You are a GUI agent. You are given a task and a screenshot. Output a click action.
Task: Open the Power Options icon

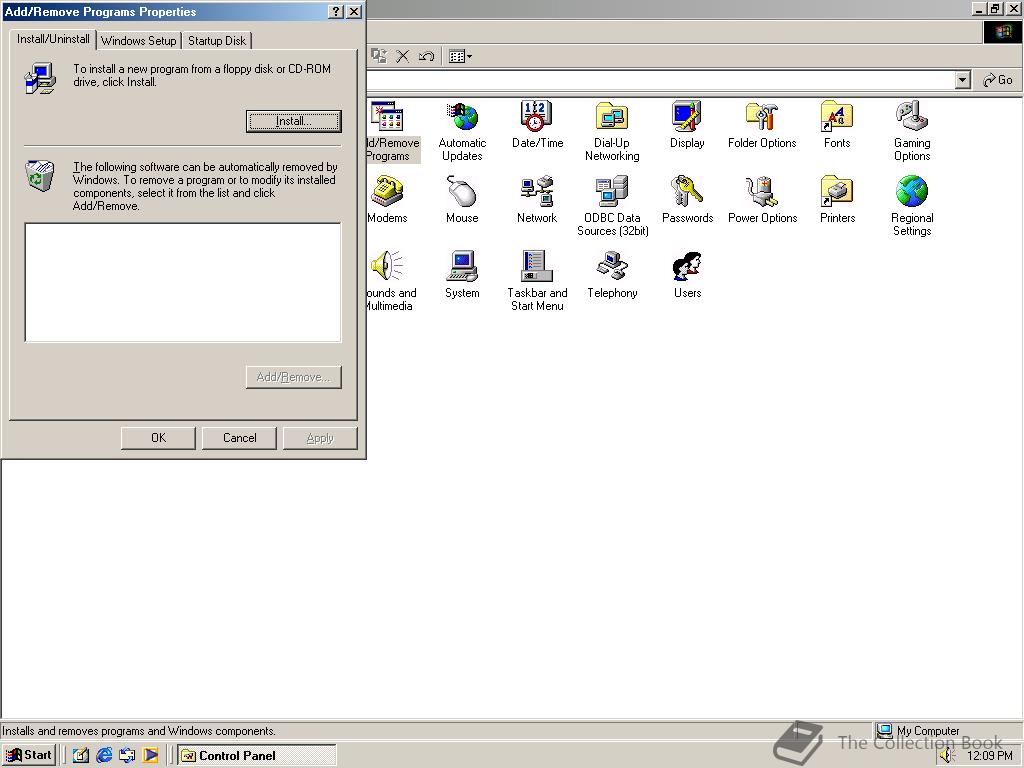click(762, 200)
